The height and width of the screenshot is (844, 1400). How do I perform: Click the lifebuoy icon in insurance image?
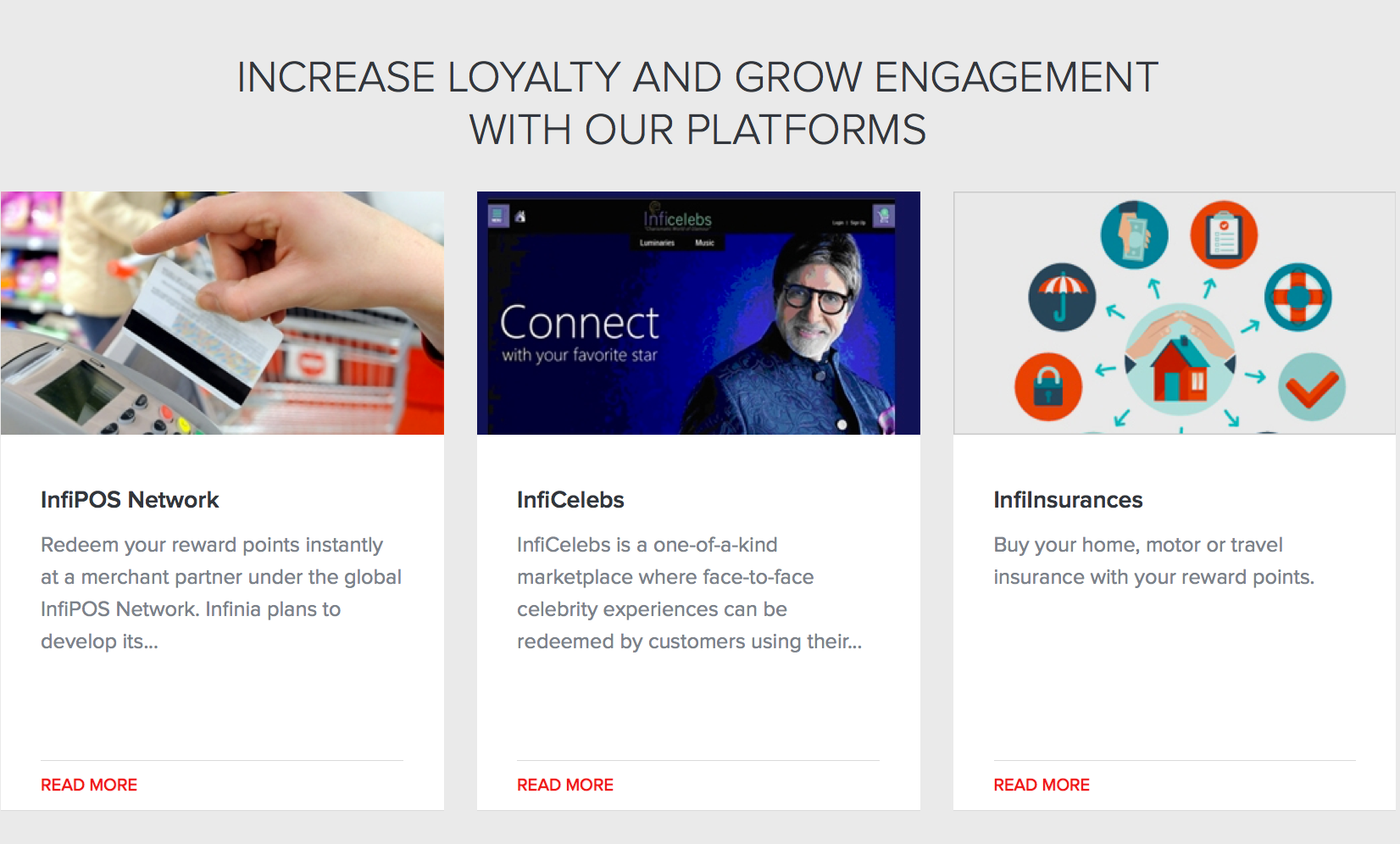[x=1297, y=297]
